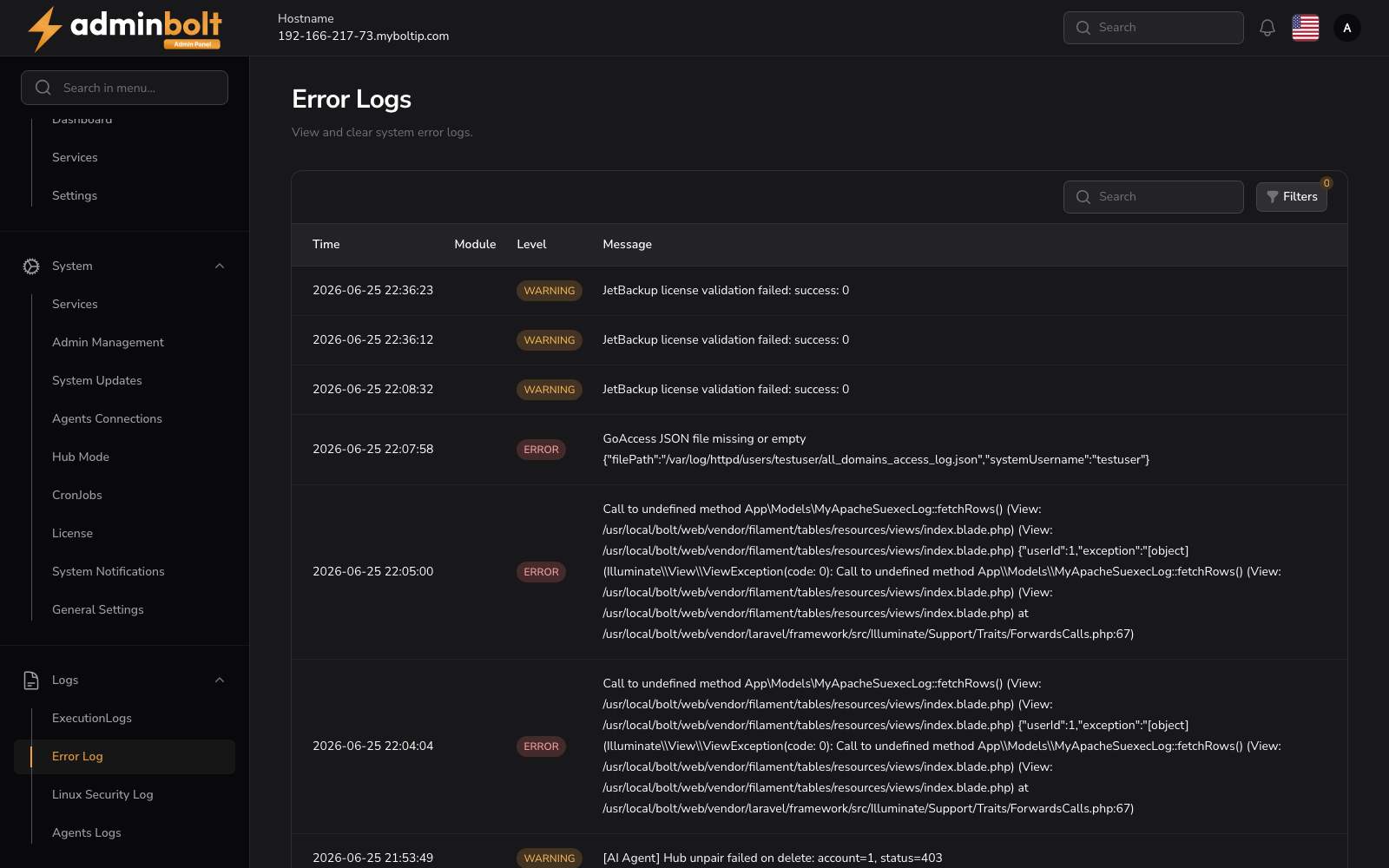The height and width of the screenshot is (868, 1389).
Task: Click GoAccess JSON file missing message
Action: (876, 450)
